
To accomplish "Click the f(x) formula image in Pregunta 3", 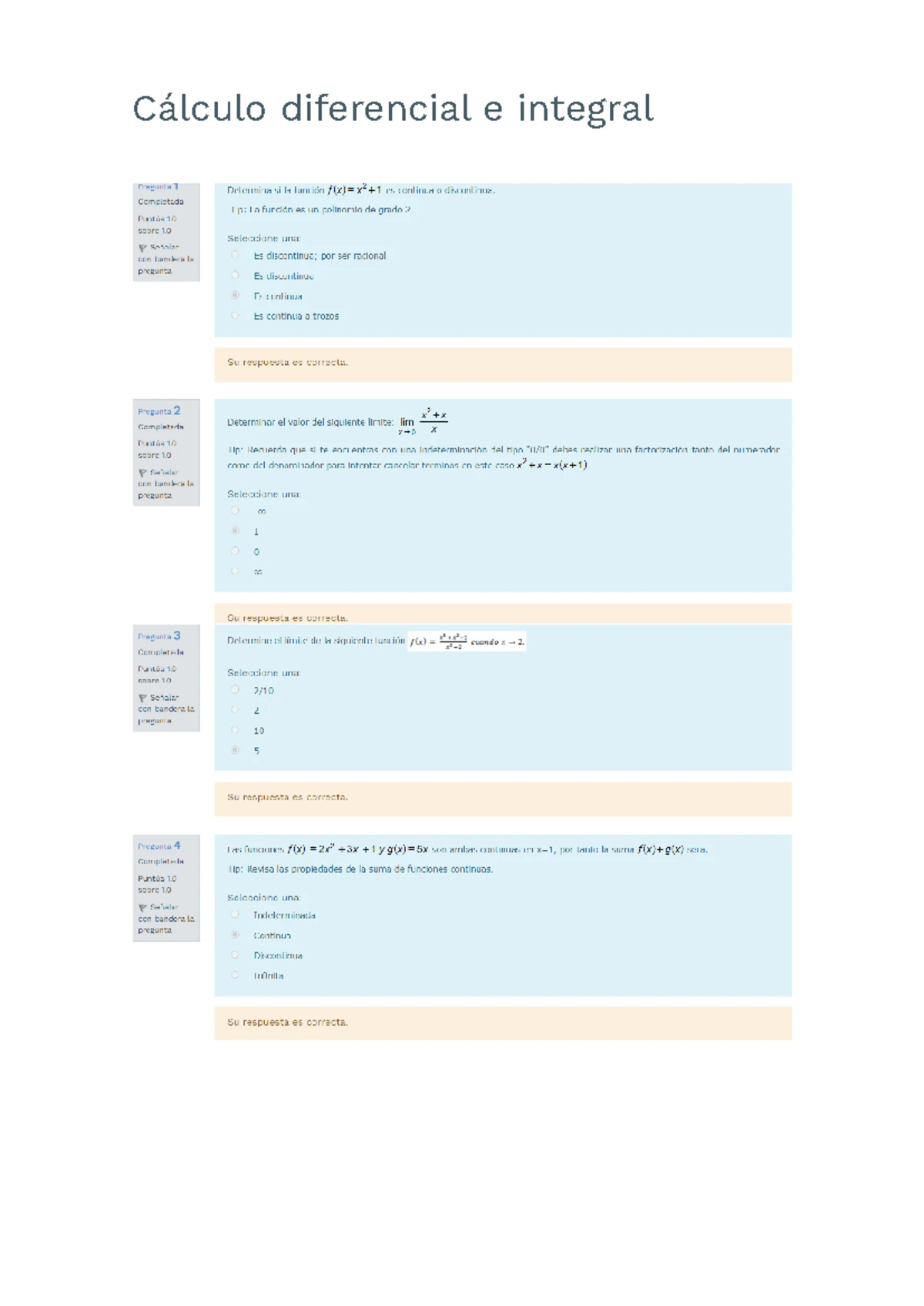I will coord(467,641).
